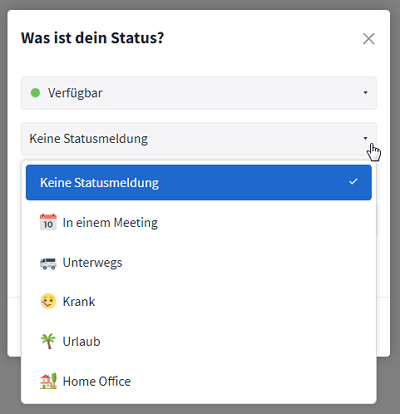Choose the In einem Meeting status

coord(199,222)
